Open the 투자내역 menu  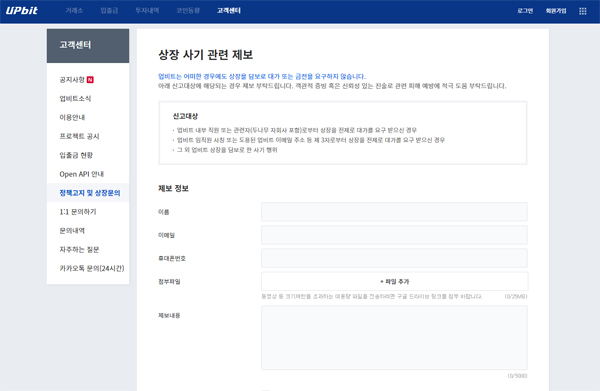coord(147,11)
